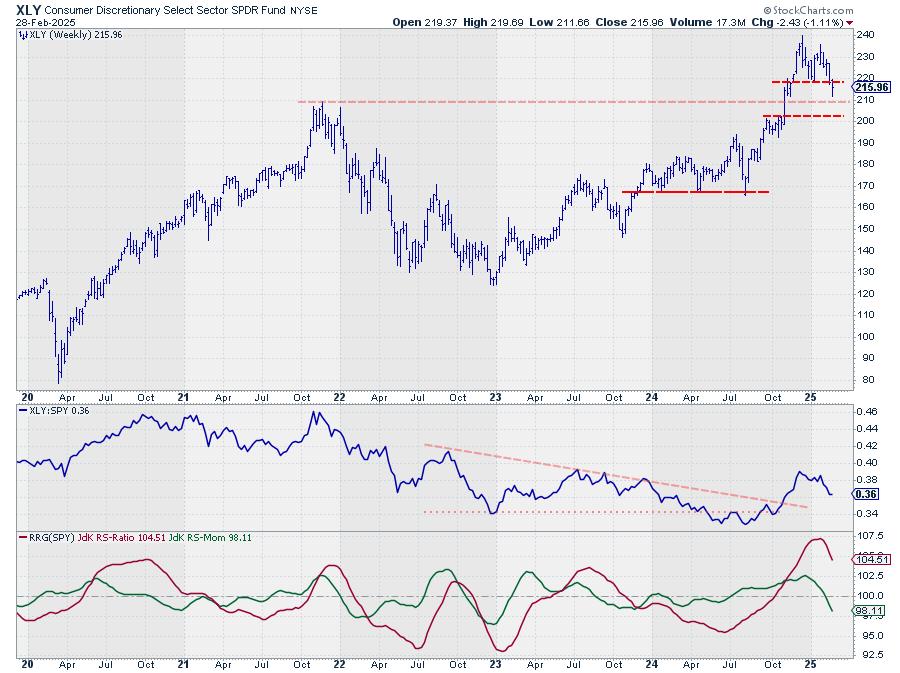This screenshot has height=673, width=900.
Task: Click the red down arrow beside Chg
Action: tap(850, 21)
